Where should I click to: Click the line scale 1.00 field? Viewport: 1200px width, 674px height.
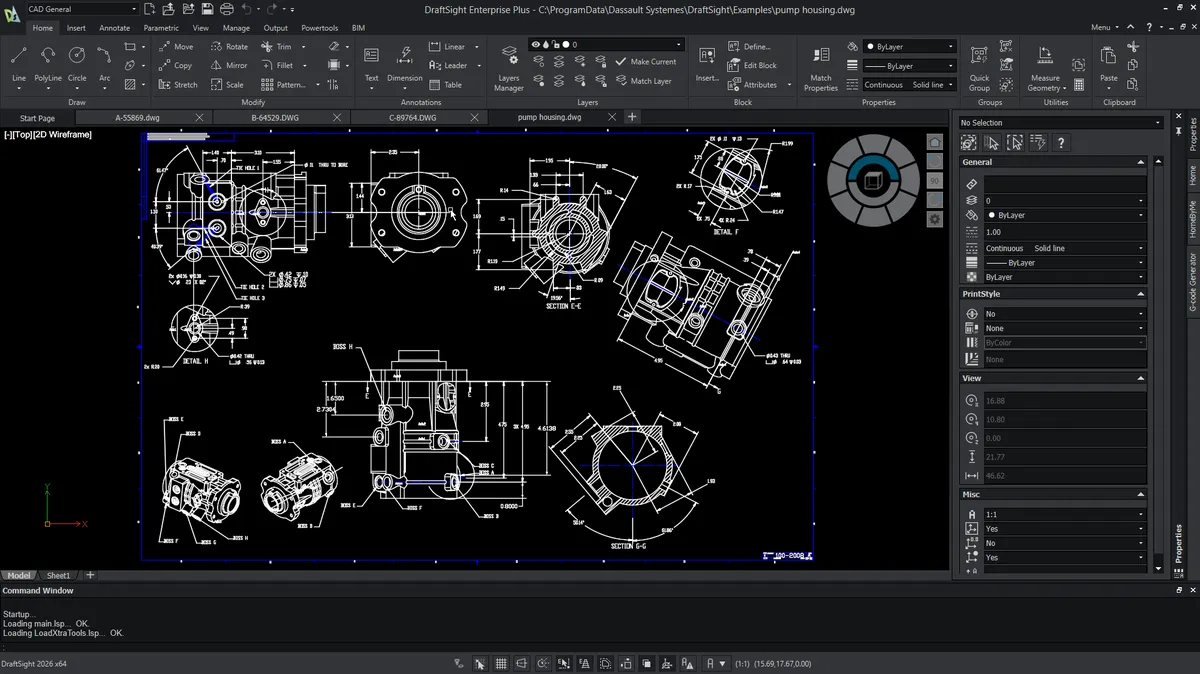[1065, 232]
